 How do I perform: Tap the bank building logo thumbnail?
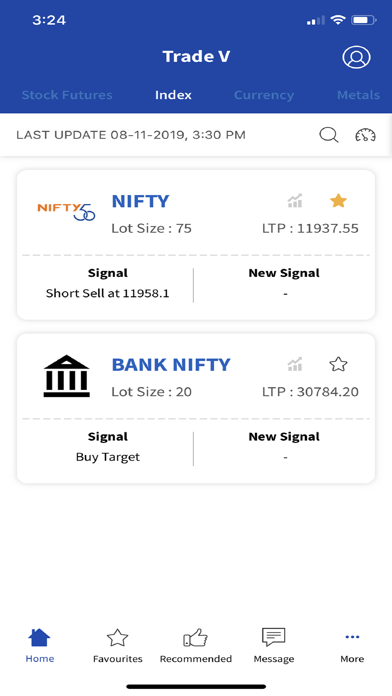(67, 376)
